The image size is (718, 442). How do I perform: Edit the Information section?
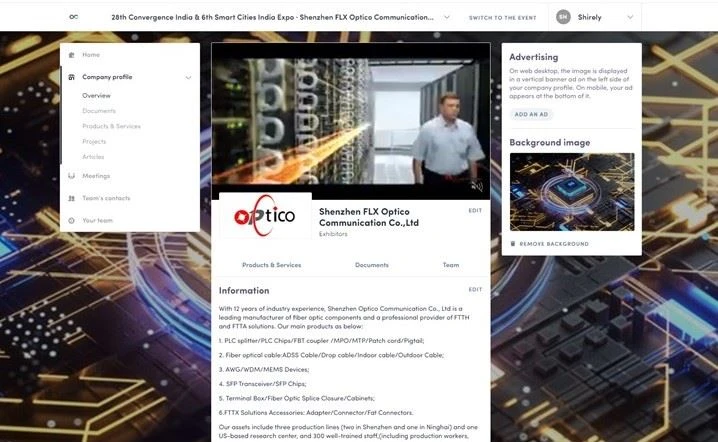pyautogui.click(x=475, y=289)
